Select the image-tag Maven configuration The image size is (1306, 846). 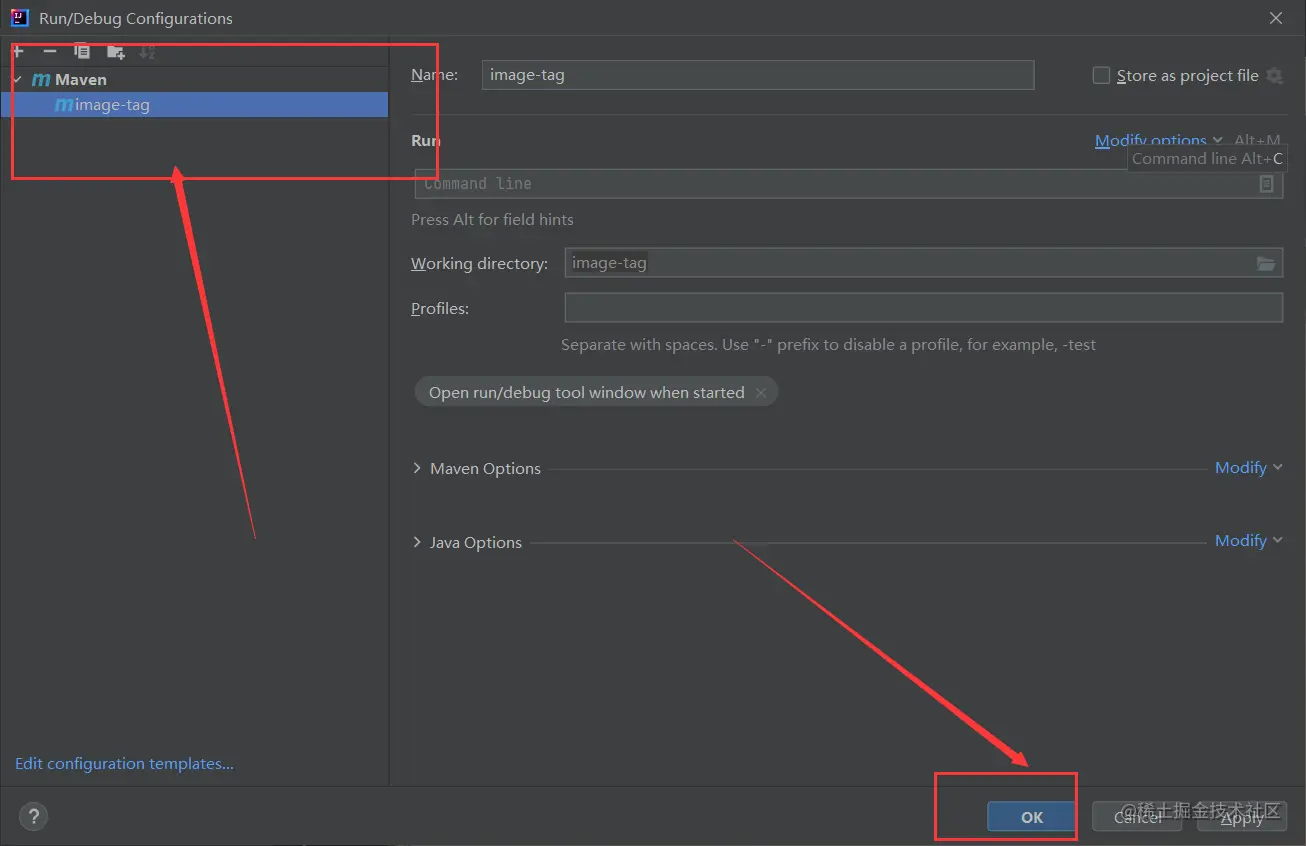pos(194,105)
